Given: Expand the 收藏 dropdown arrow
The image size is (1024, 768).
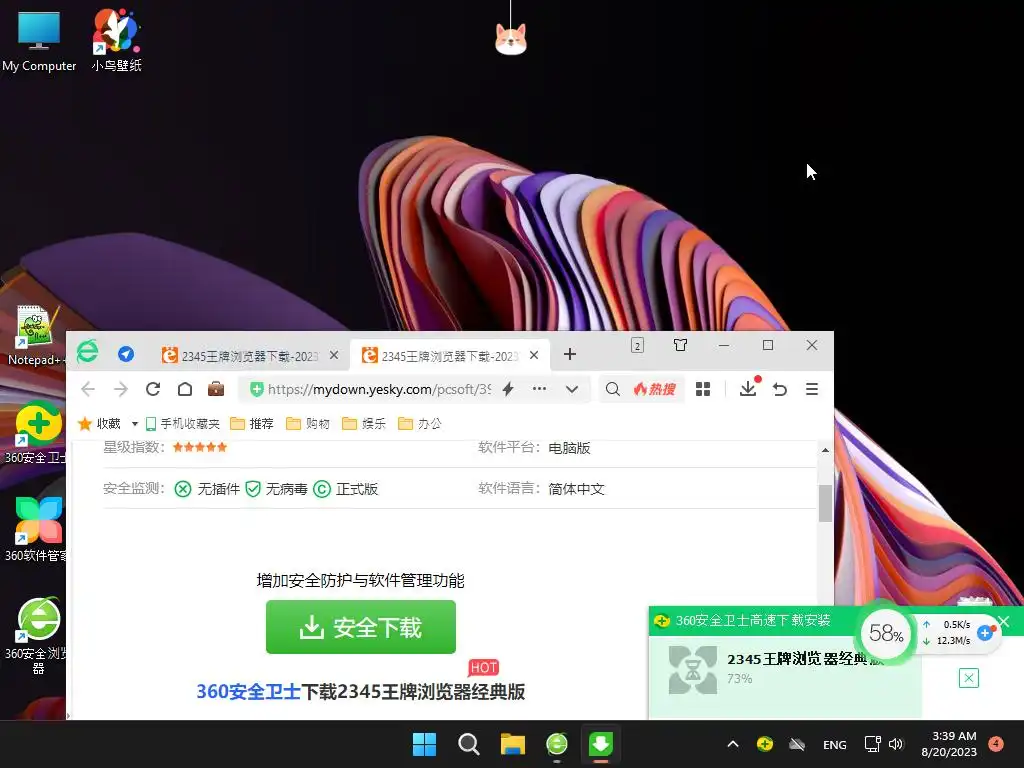Looking at the screenshot, I should (x=135, y=424).
